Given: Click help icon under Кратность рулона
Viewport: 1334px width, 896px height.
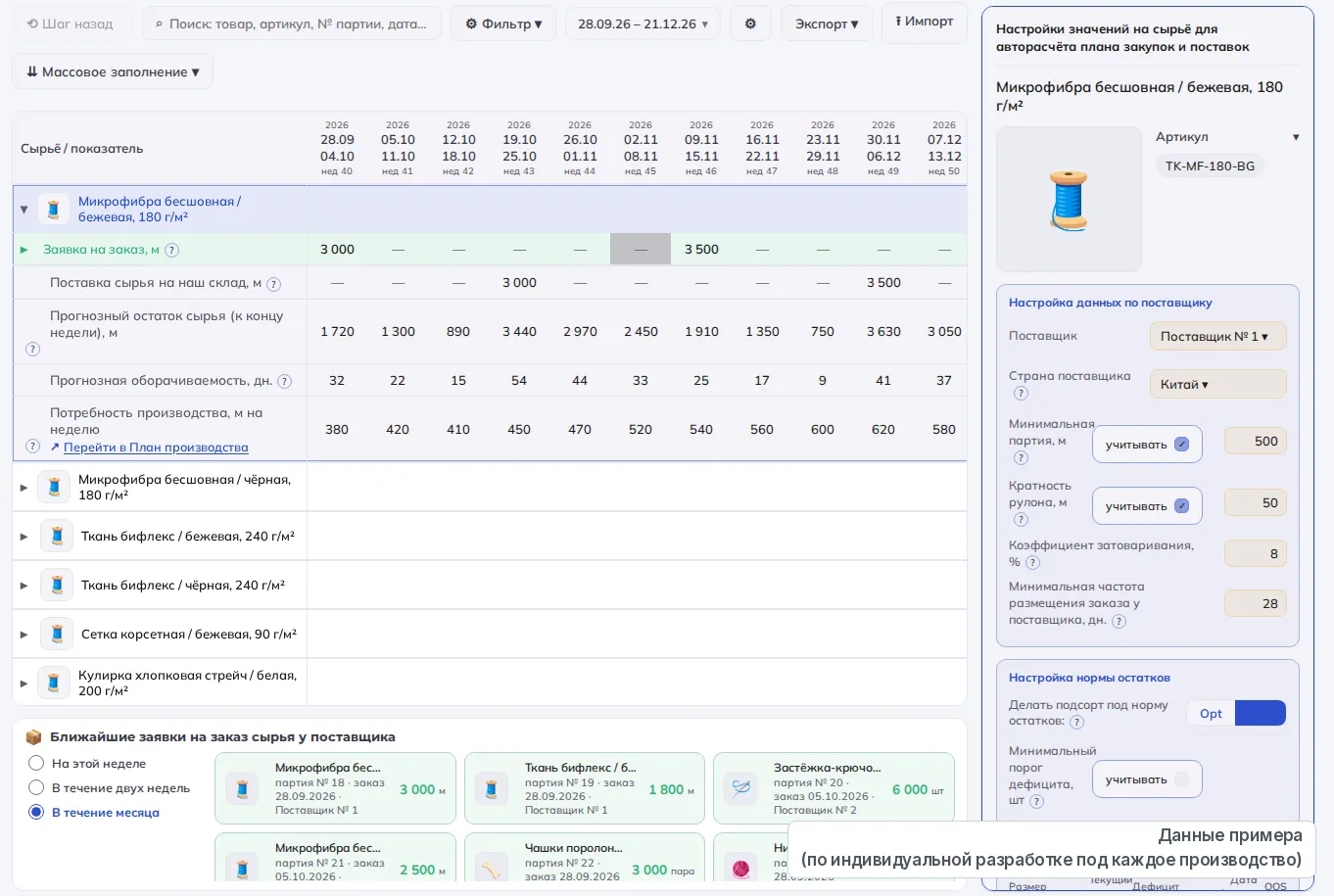Looking at the screenshot, I should click(x=1021, y=519).
